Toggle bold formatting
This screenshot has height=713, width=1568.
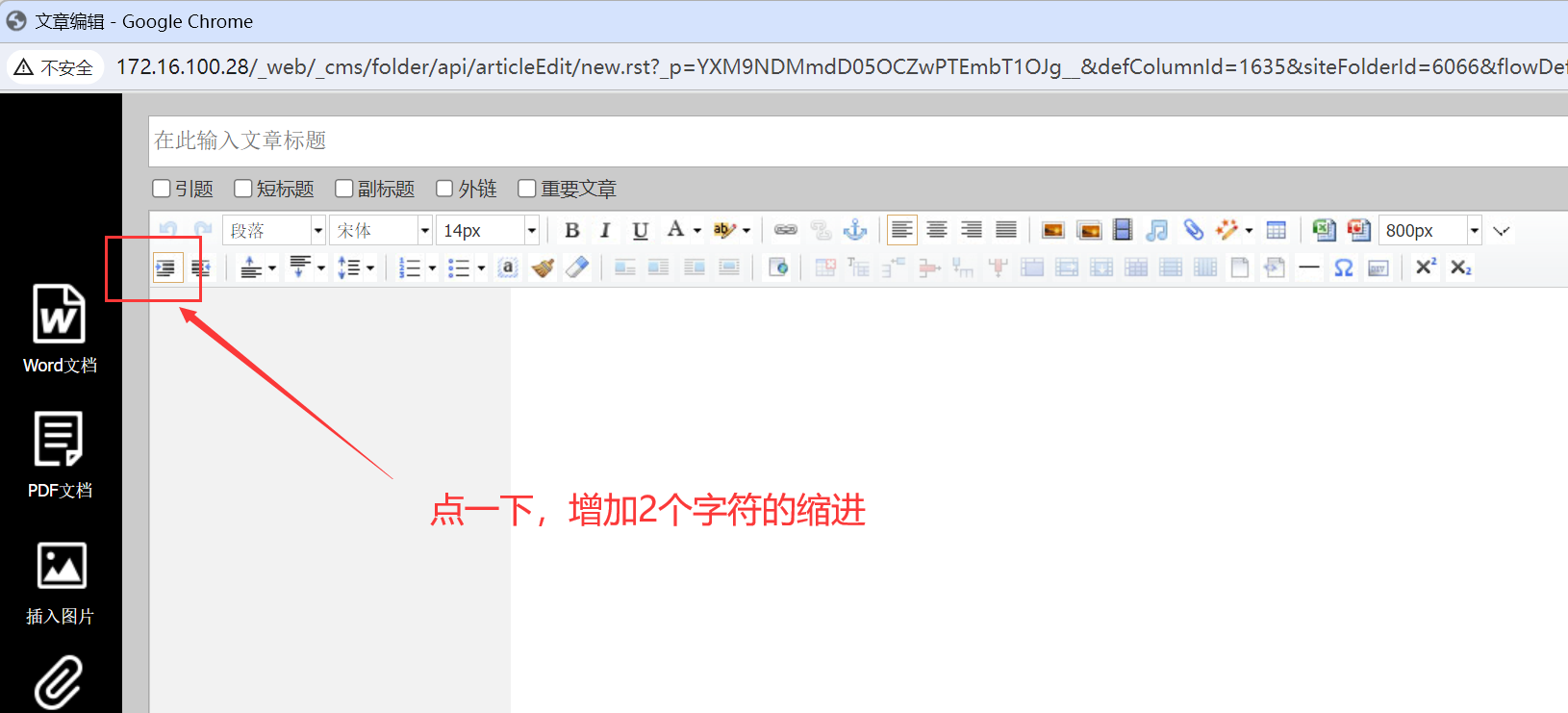pyautogui.click(x=571, y=230)
